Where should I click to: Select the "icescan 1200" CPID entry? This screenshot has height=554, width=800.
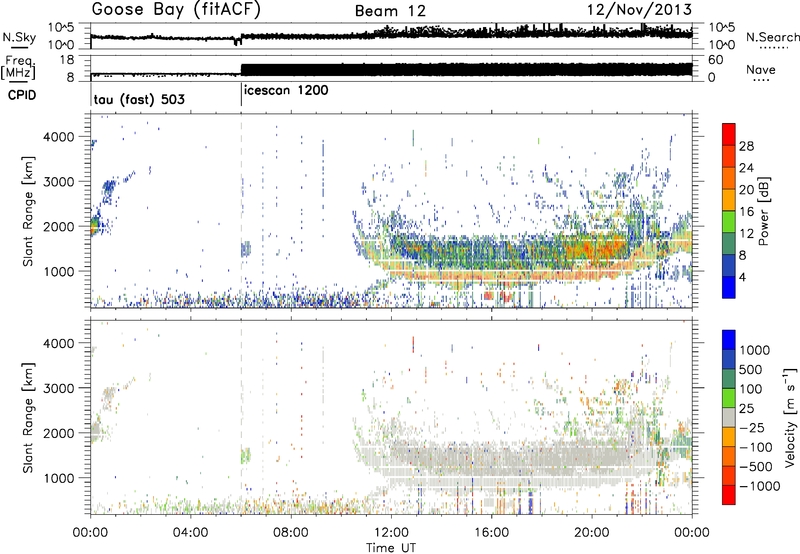(286, 90)
